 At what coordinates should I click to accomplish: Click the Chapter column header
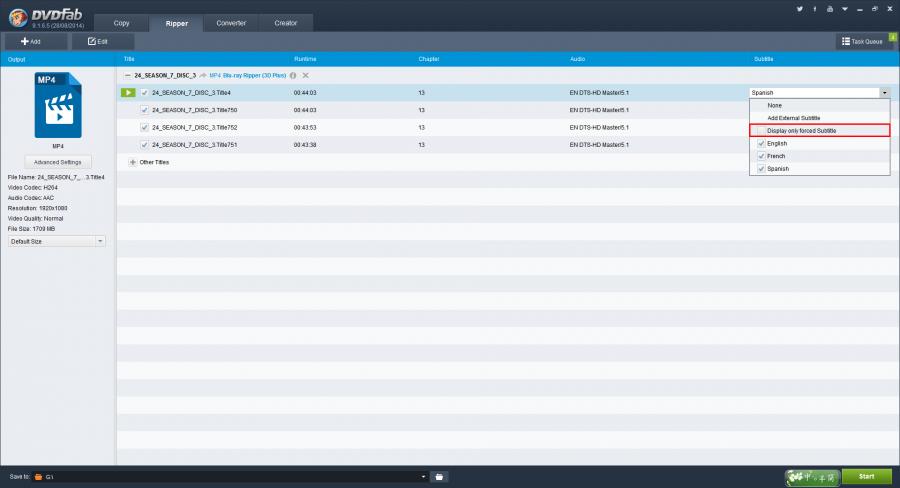point(429,59)
